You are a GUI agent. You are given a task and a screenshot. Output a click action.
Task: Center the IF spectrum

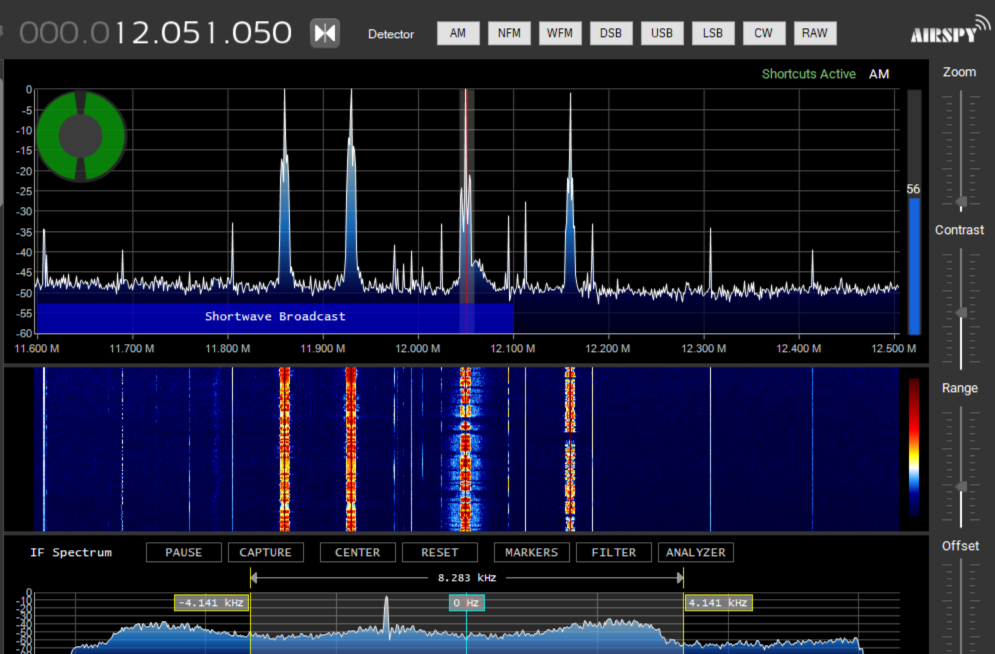point(357,552)
